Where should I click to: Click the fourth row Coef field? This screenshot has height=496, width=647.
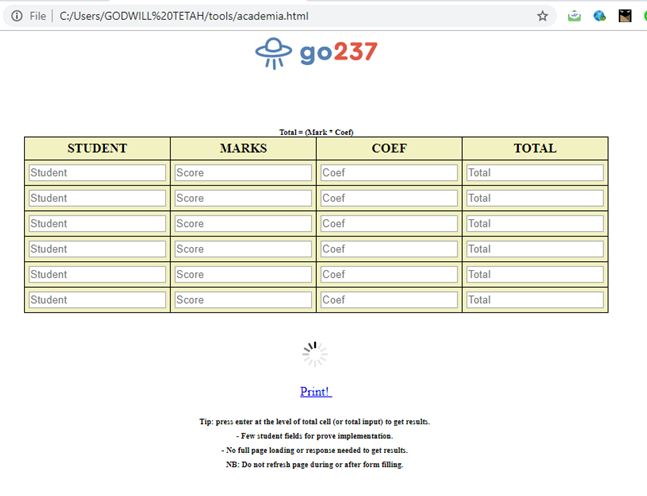pos(389,249)
